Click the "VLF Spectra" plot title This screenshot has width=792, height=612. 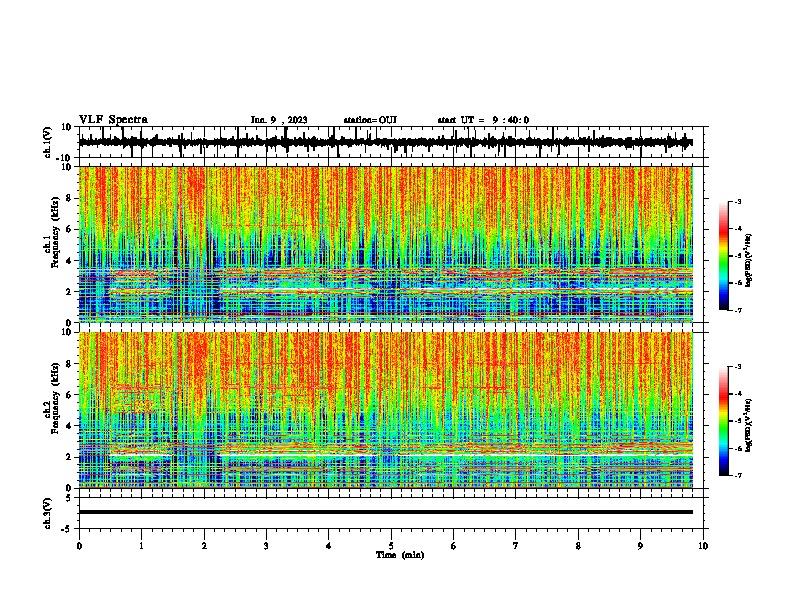click(x=113, y=120)
